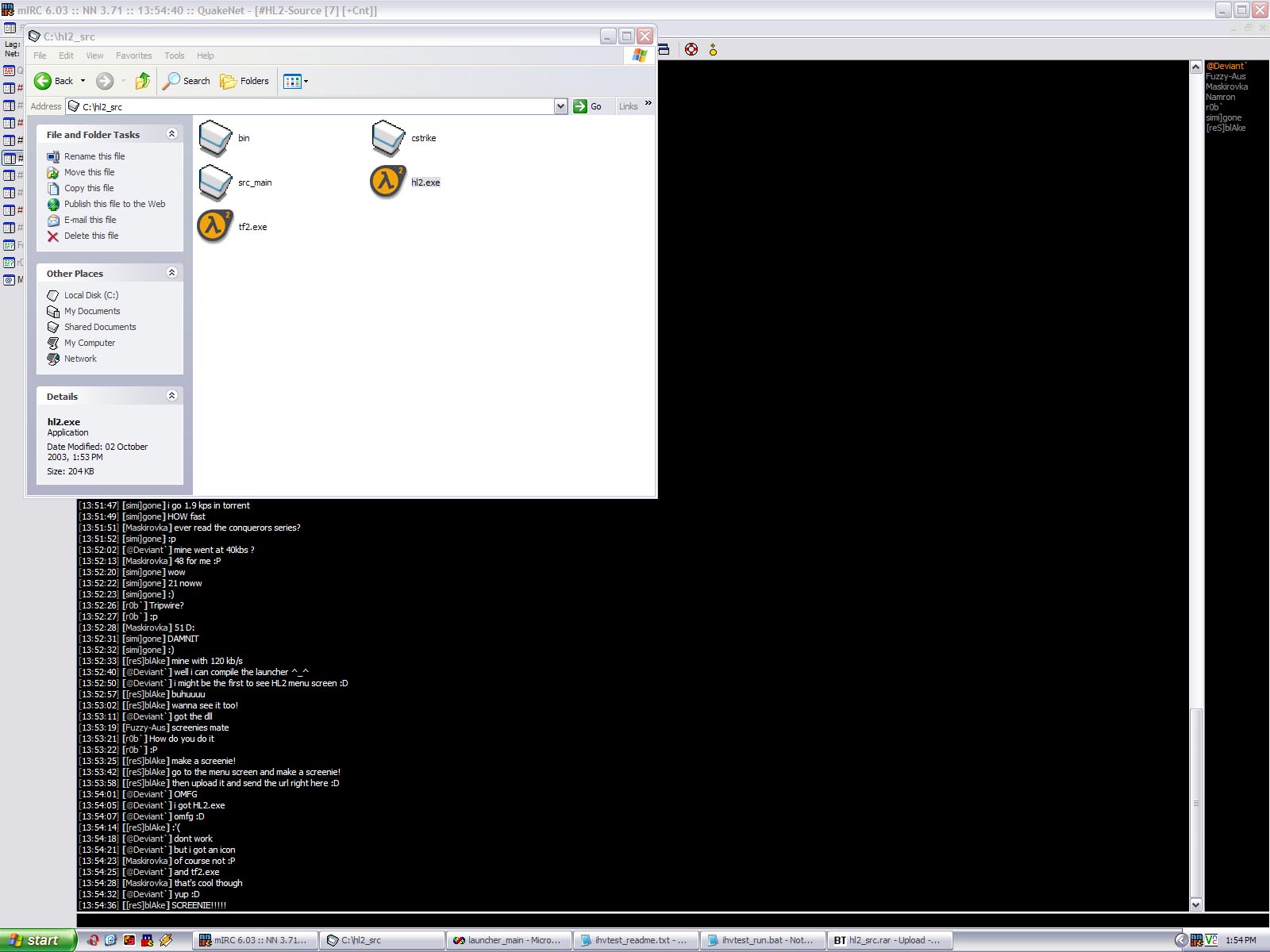Screen dimensions: 1270x952
Task: Select Fuzzy-Aus in mIRC nick list
Action: pos(1226,76)
